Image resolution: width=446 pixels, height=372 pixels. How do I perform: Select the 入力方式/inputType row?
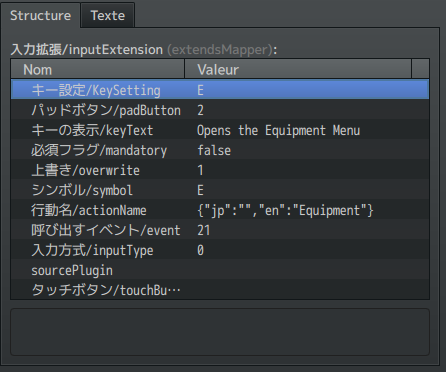220,250
